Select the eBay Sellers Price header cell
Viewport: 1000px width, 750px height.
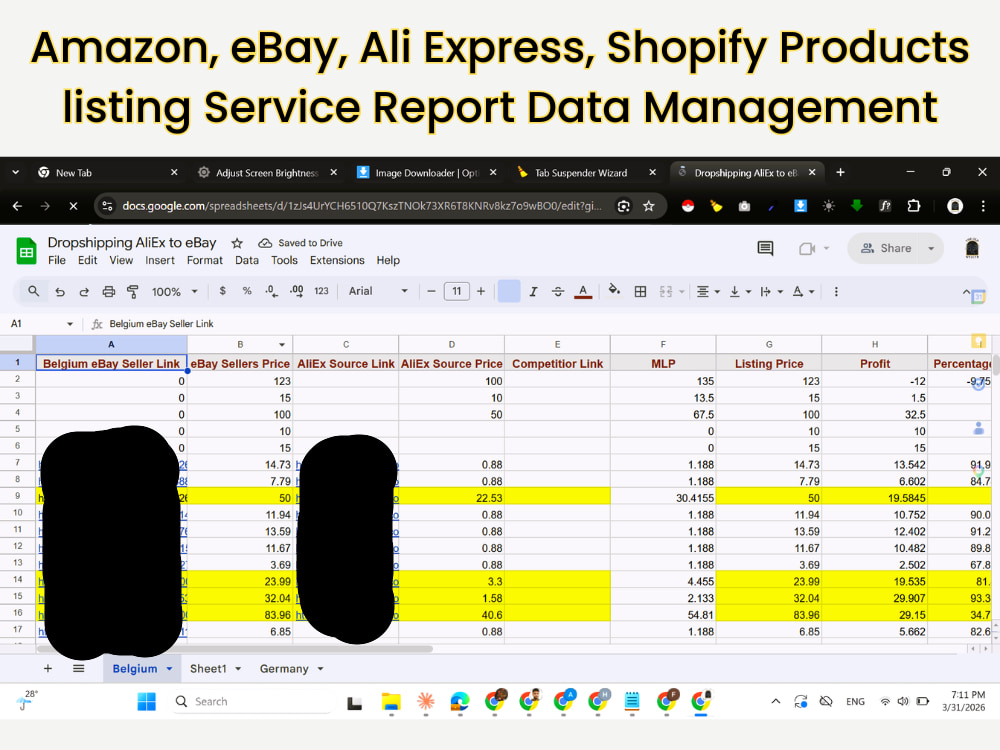[x=240, y=364]
